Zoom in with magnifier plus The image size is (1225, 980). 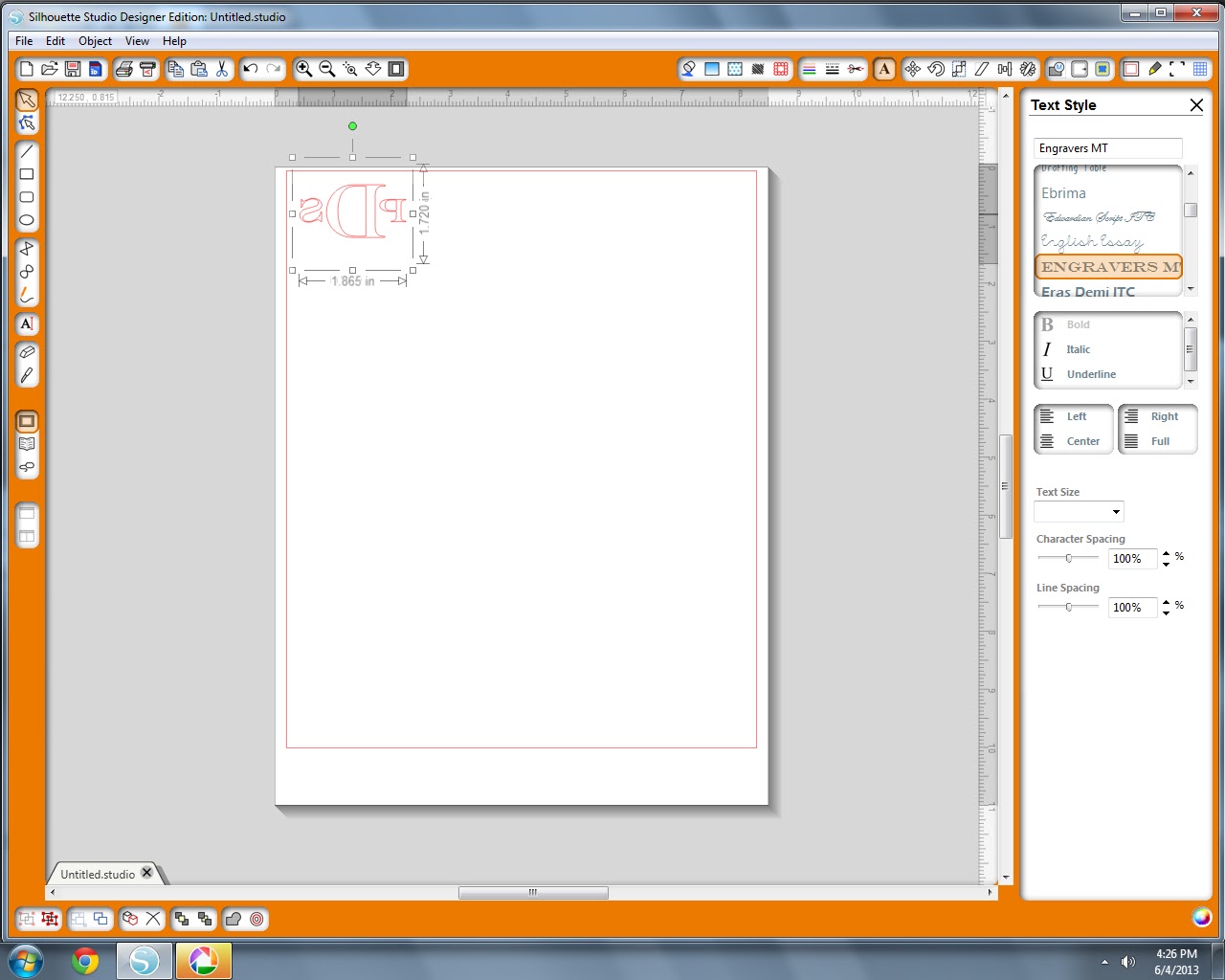[303, 69]
